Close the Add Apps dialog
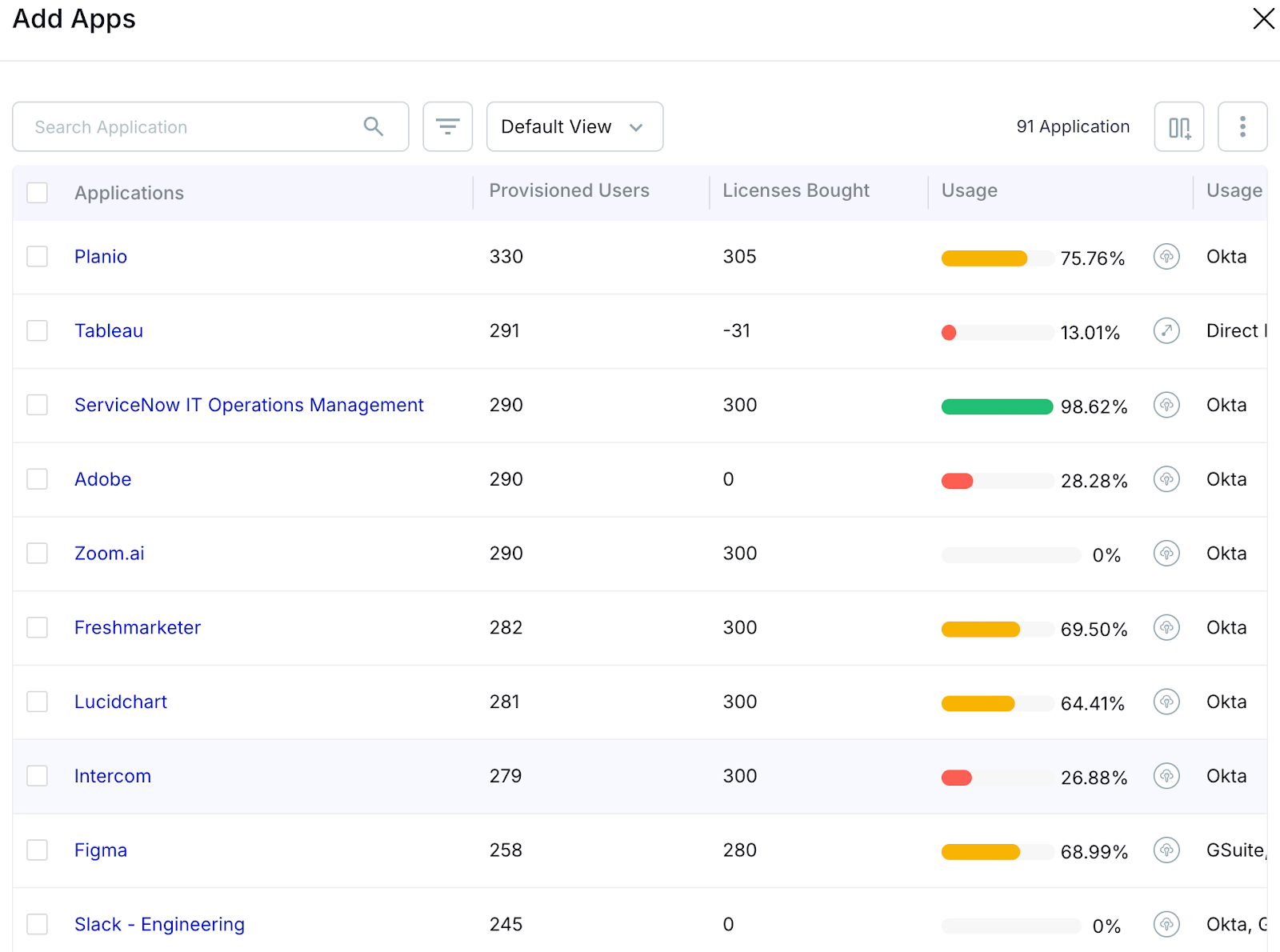 (x=1263, y=18)
